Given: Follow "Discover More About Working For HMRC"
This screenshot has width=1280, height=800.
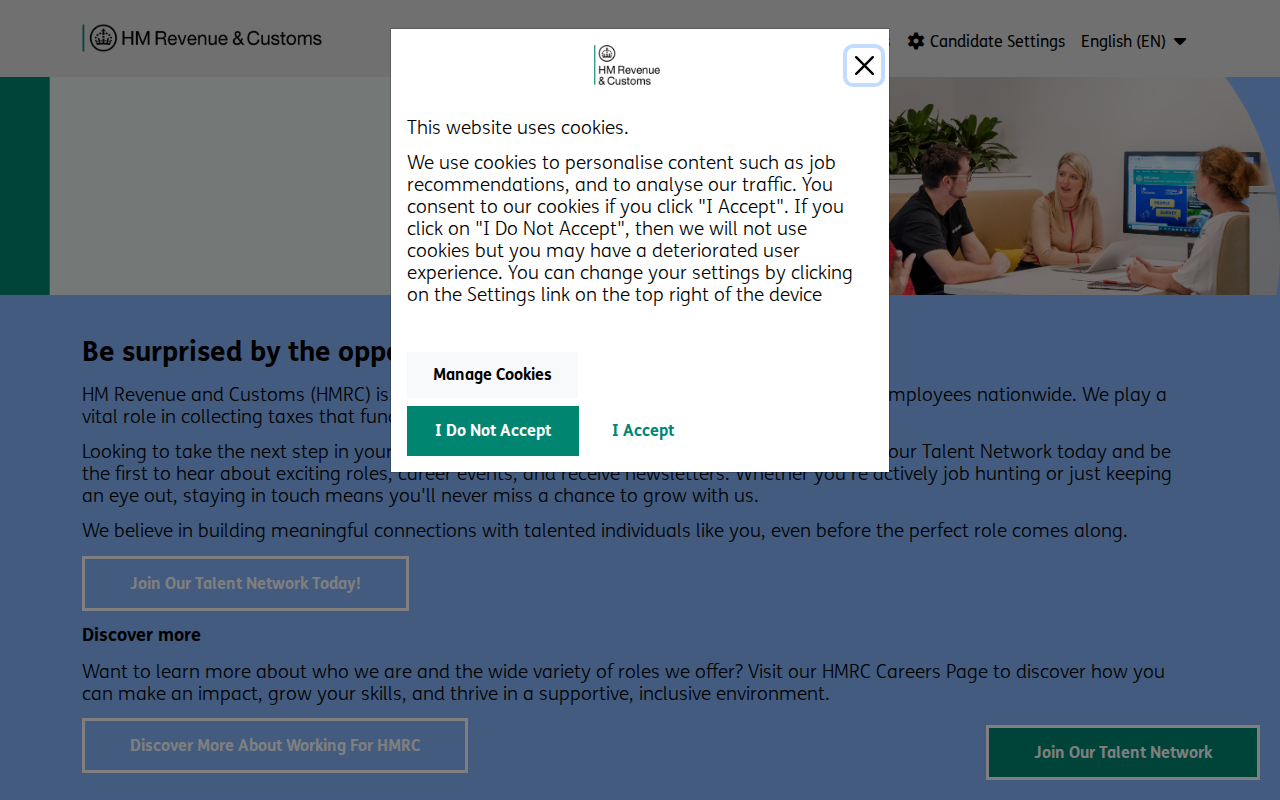Looking at the screenshot, I should (x=274, y=745).
